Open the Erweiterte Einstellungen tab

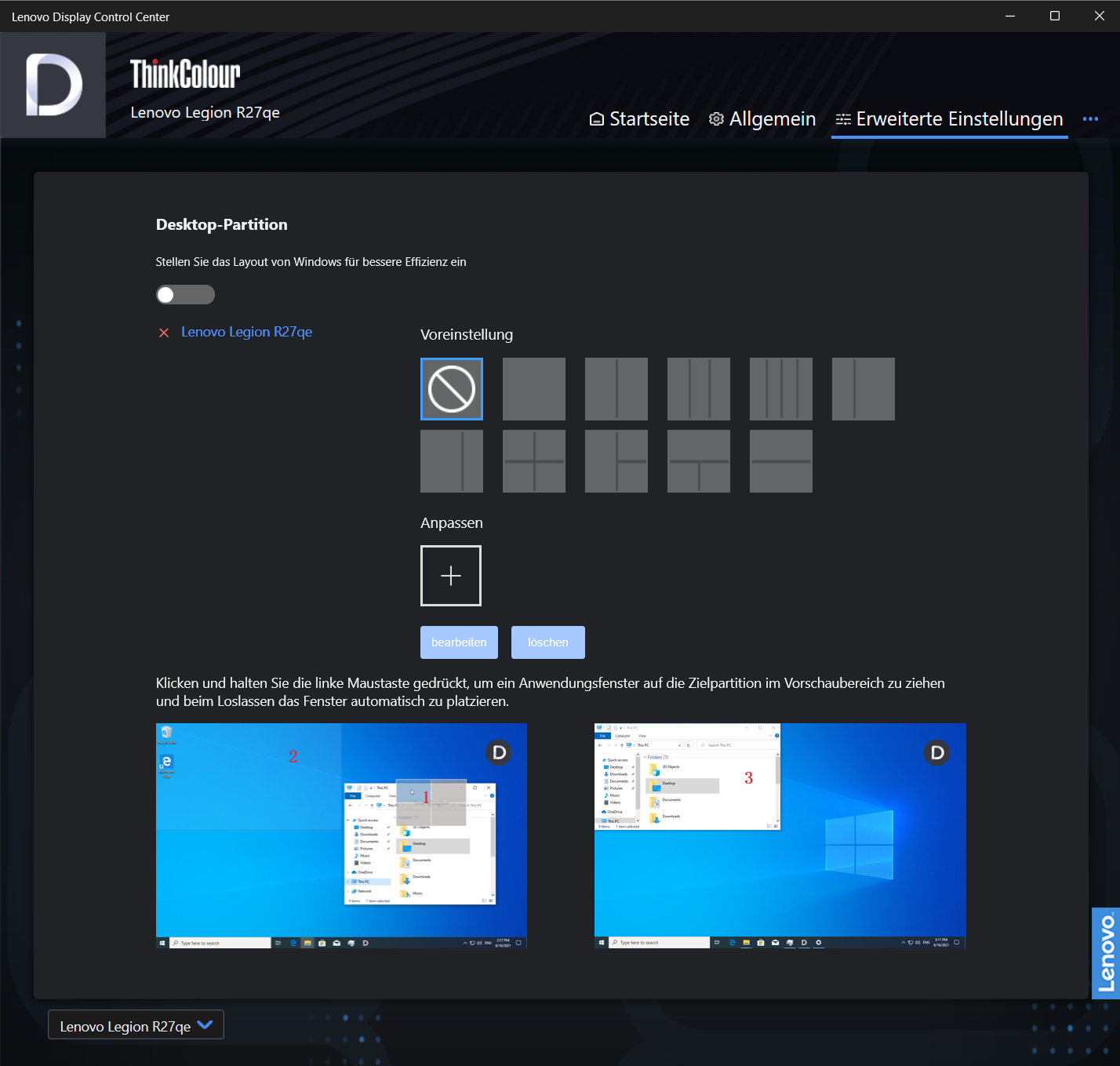coord(950,119)
